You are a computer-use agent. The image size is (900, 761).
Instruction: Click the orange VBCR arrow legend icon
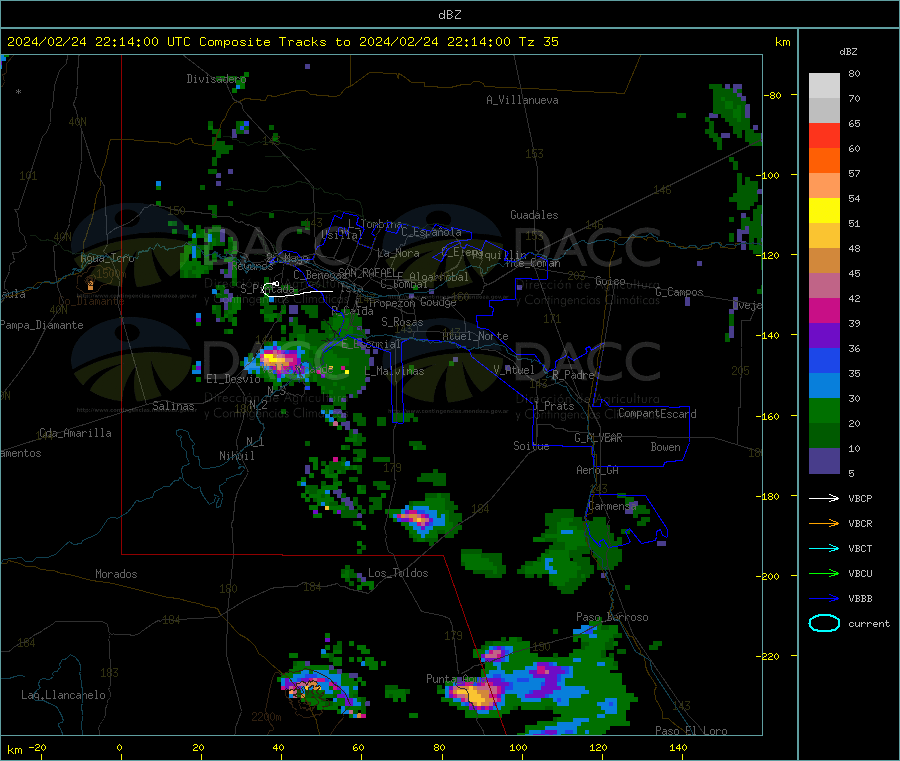coord(824,523)
